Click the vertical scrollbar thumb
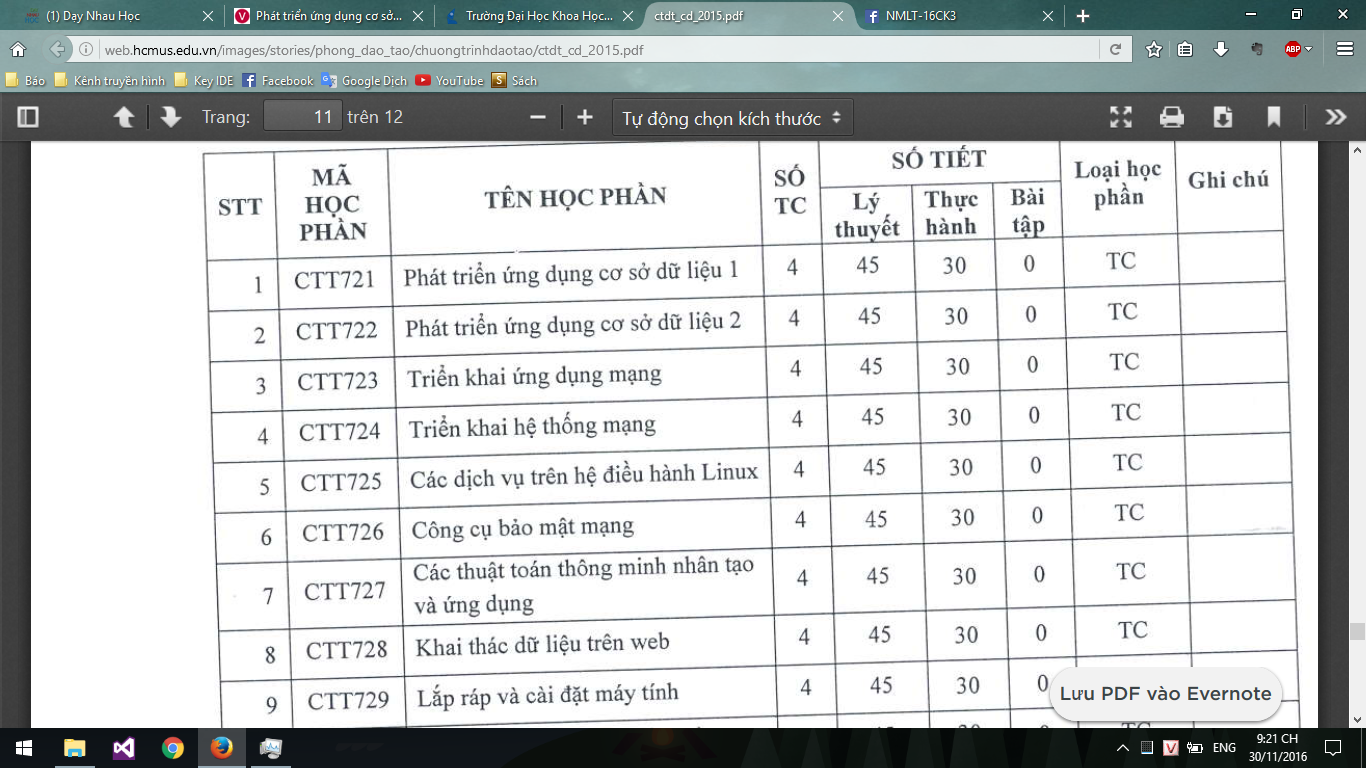 pos(1357,631)
